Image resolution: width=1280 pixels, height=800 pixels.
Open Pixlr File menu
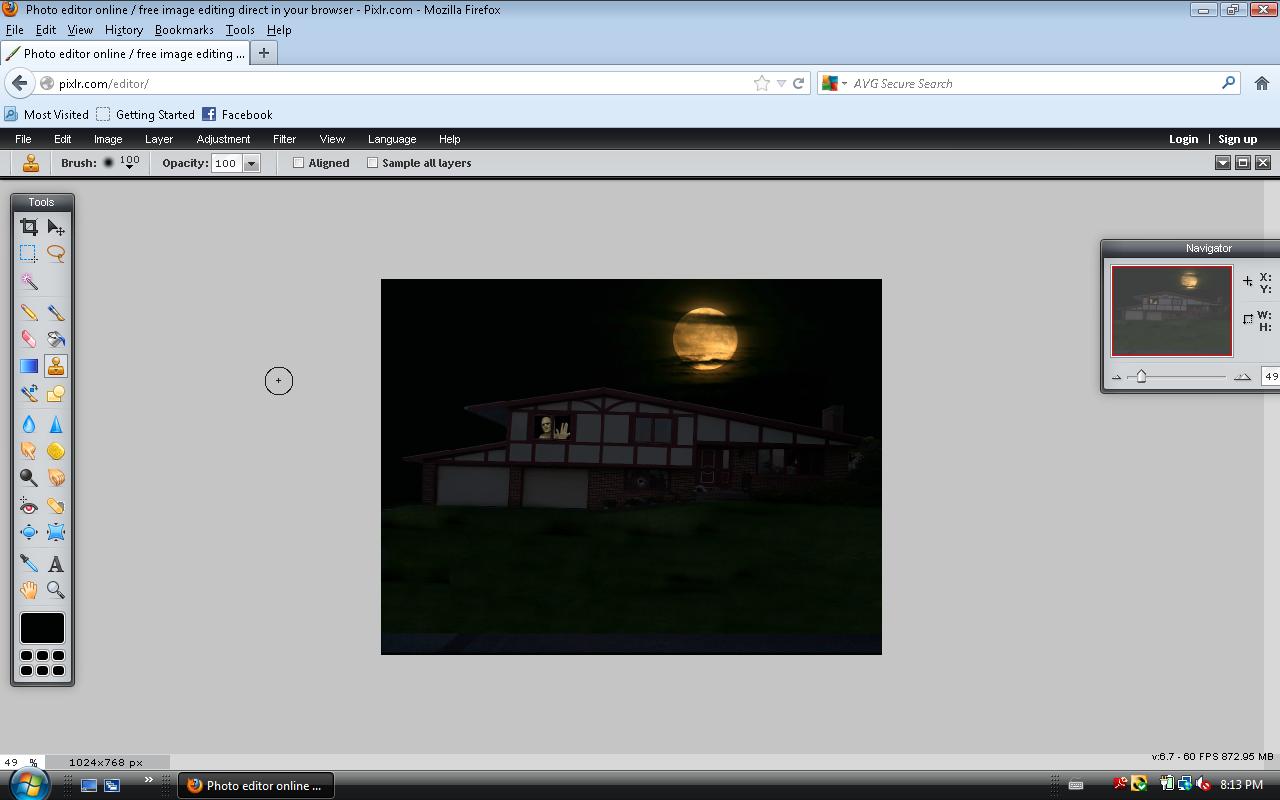[x=23, y=139]
